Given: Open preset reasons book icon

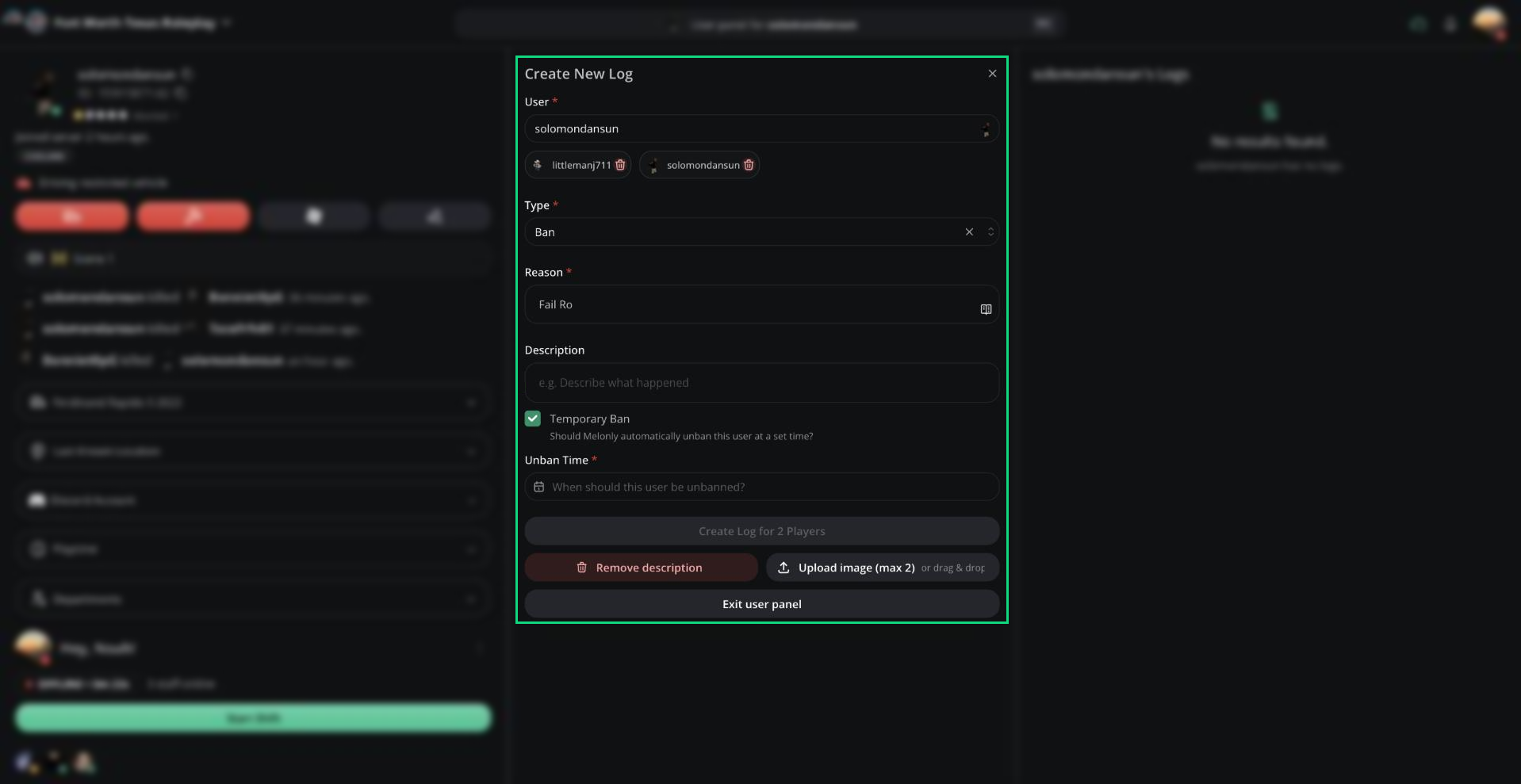Looking at the screenshot, I should tap(986, 309).
